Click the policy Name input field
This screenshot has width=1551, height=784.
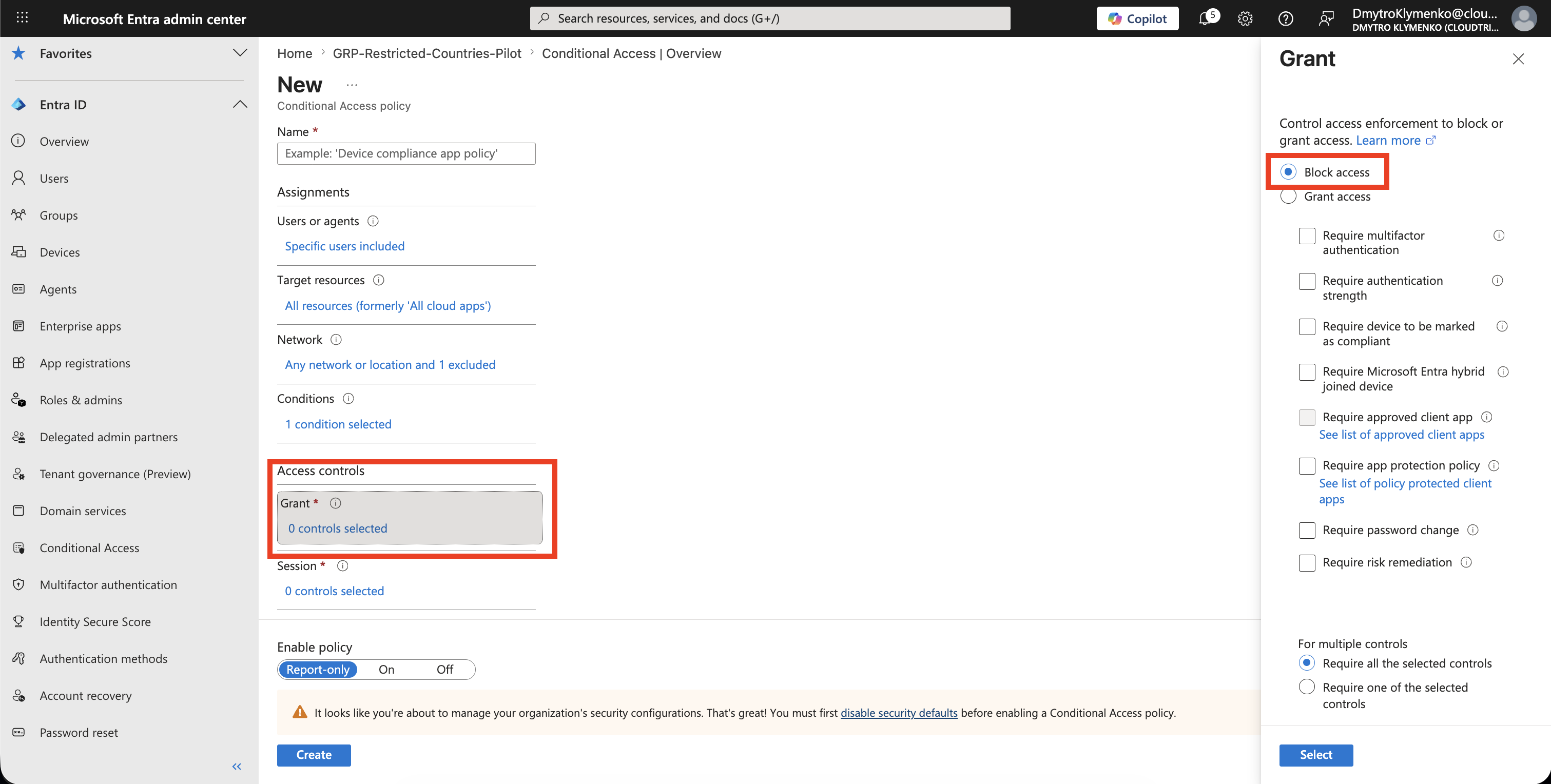(x=406, y=153)
